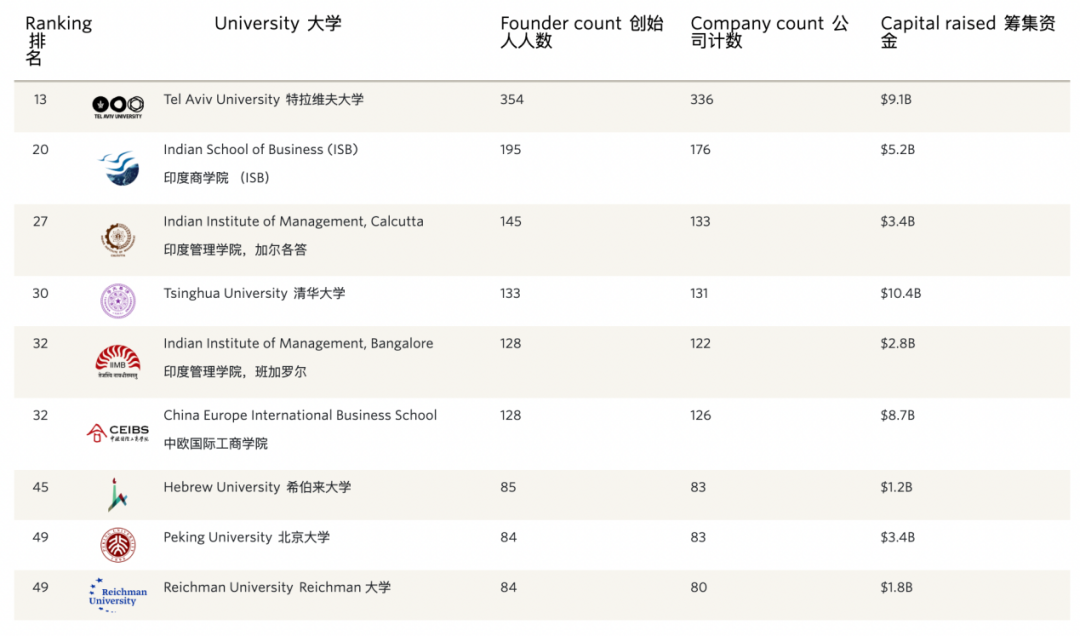
Task: Click the University column header
Action: (278, 23)
